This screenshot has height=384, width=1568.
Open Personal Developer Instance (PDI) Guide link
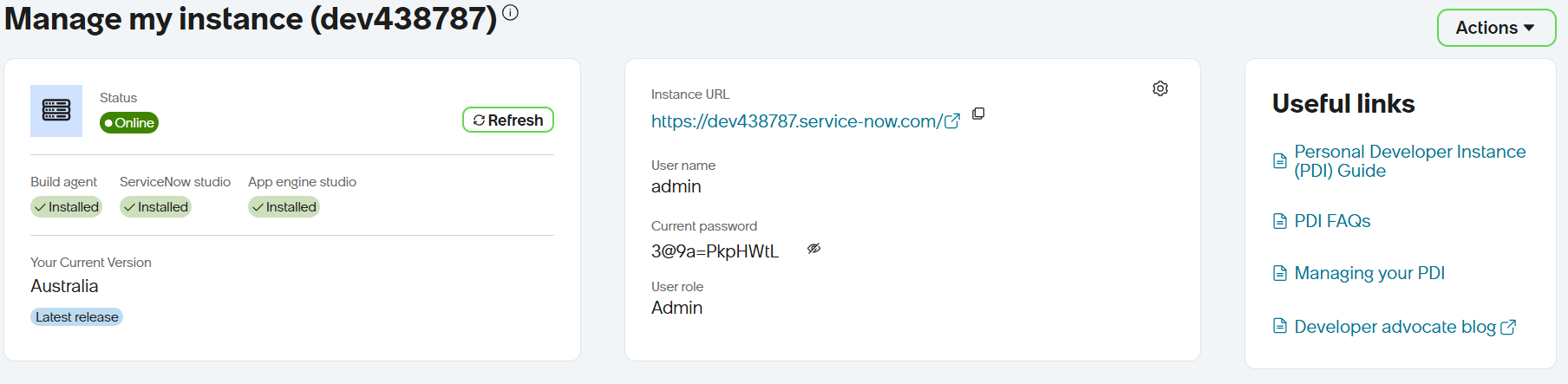(x=1409, y=161)
